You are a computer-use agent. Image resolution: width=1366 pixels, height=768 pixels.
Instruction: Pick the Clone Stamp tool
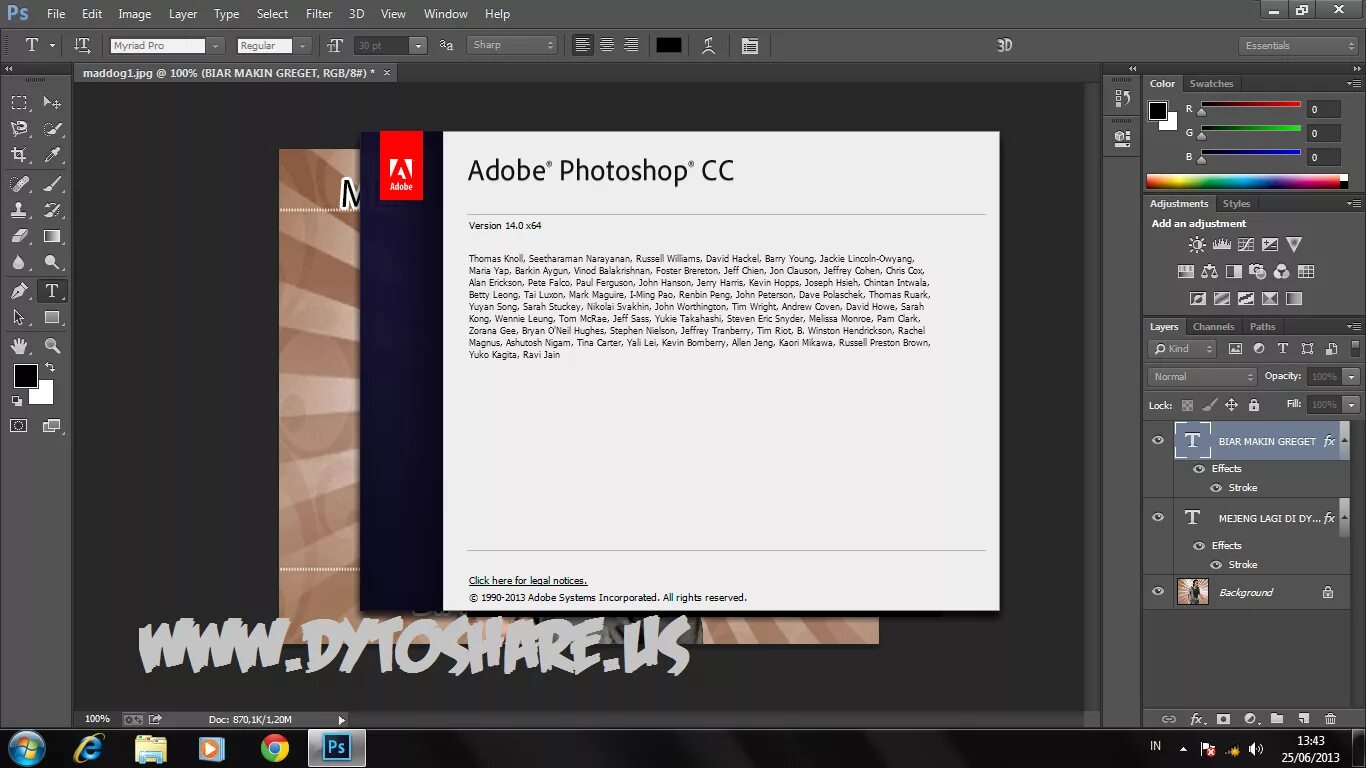pos(19,210)
